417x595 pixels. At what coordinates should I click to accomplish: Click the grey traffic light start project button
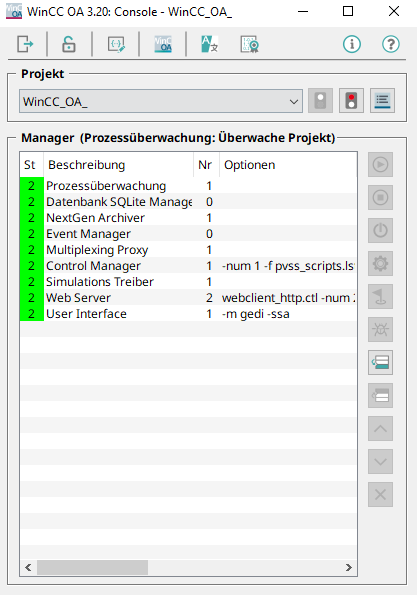pyautogui.click(x=320, y=101)
